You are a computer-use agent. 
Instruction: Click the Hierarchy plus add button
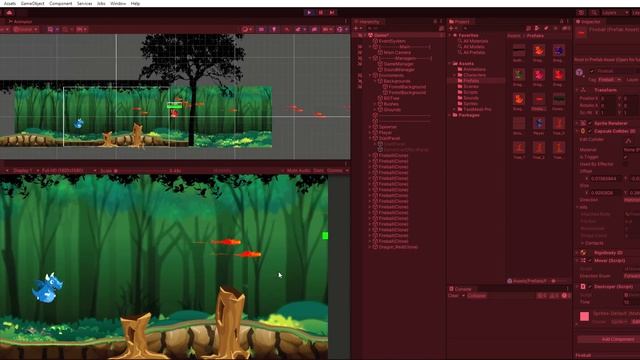357,29
